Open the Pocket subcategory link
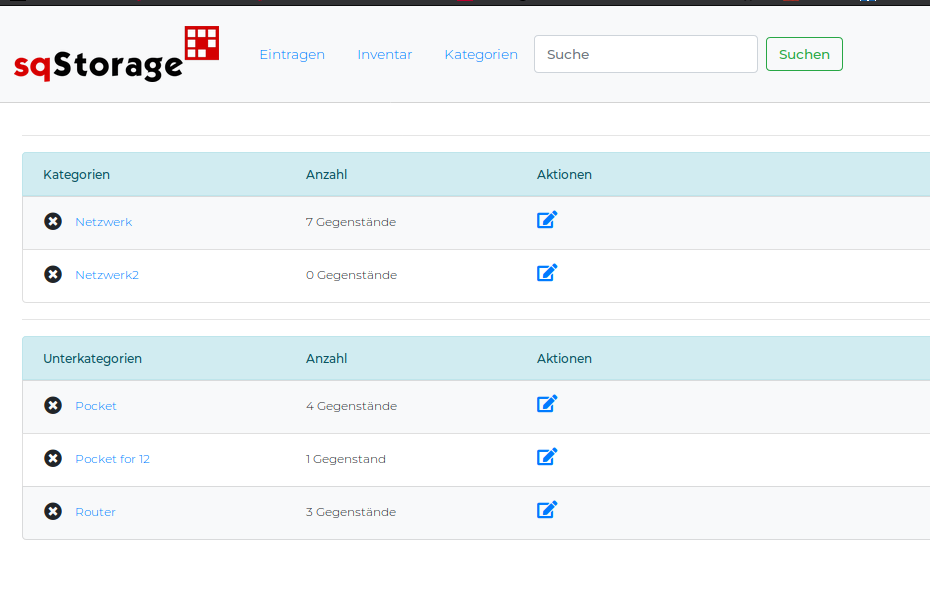The height and width of the screenshot is (616, 930). click(96, 406)
